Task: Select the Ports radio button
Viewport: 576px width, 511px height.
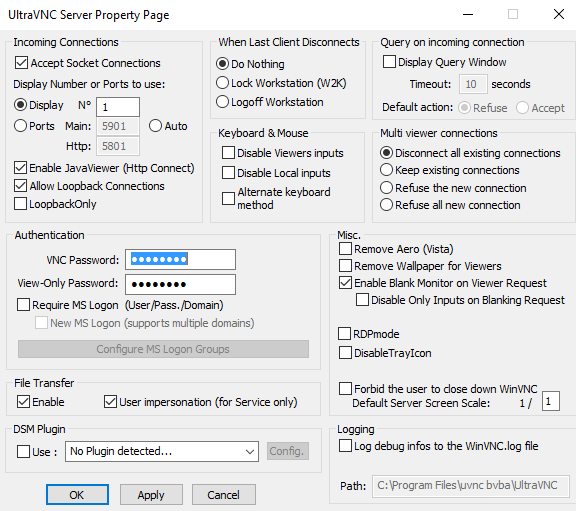Action: click(x=20, y=126)
